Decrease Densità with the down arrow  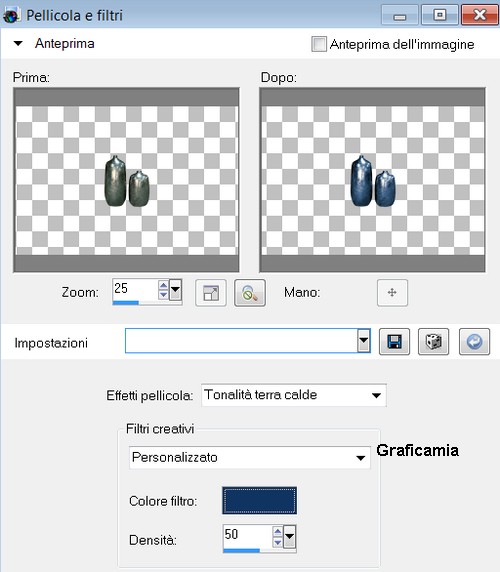278,542
